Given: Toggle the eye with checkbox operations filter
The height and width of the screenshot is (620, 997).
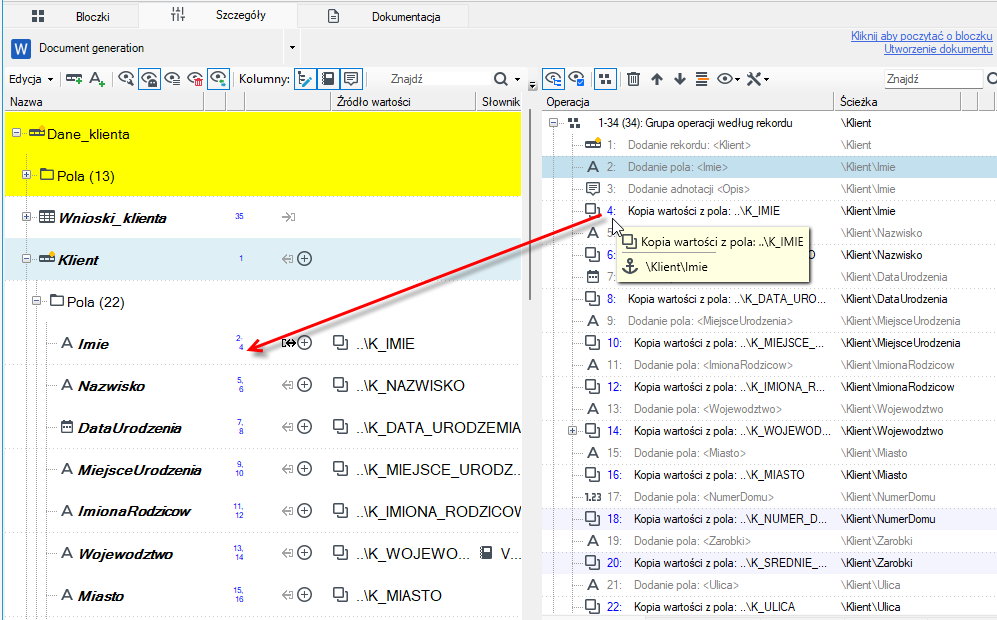Looking at the screenshot, I should (577, 79).
